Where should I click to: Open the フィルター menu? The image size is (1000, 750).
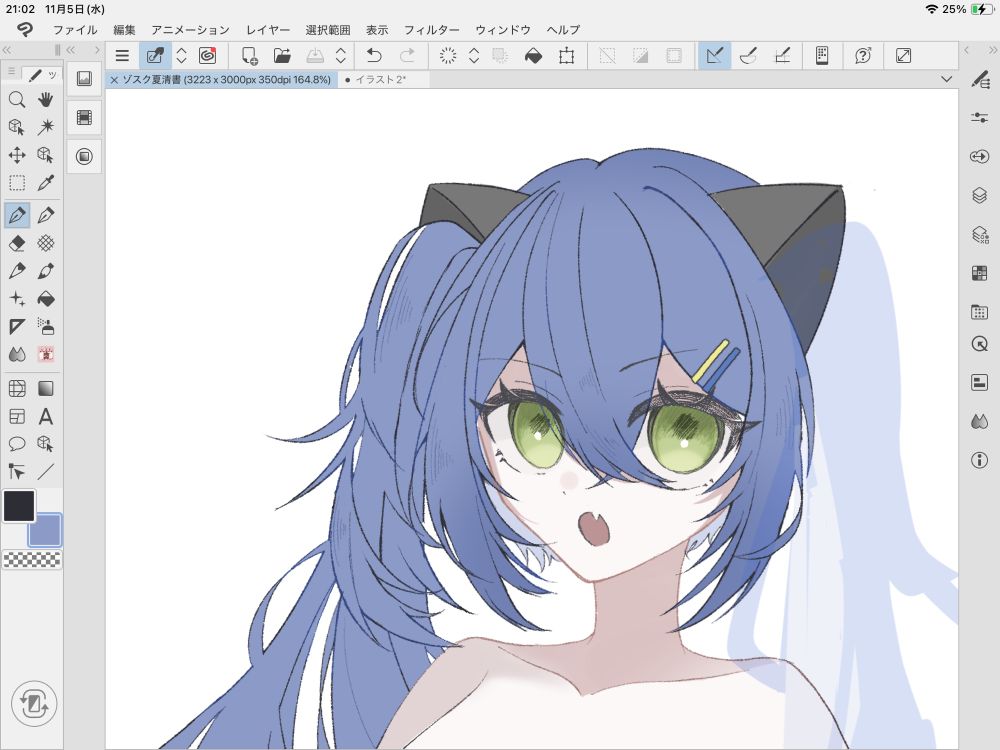pyautogui.click(x=431, y=30)
